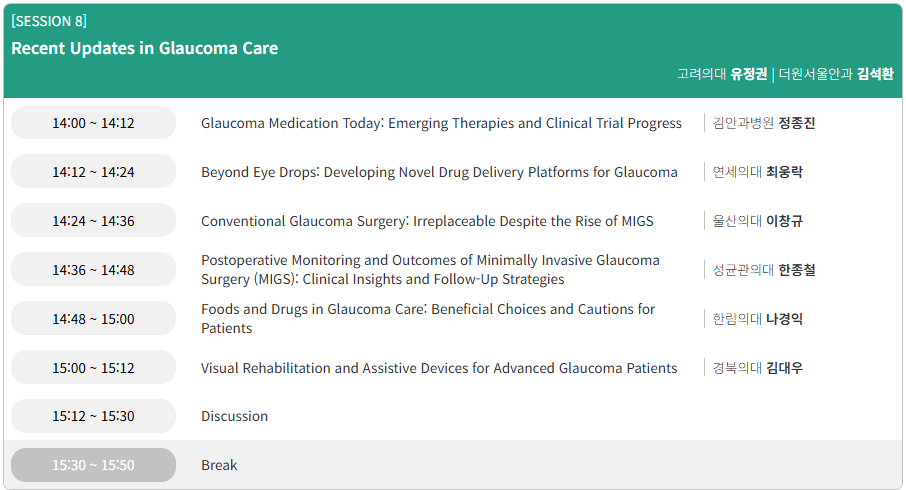
Task: Click speaker 나경익 from 한림의대
Action: tap(784, 319)
